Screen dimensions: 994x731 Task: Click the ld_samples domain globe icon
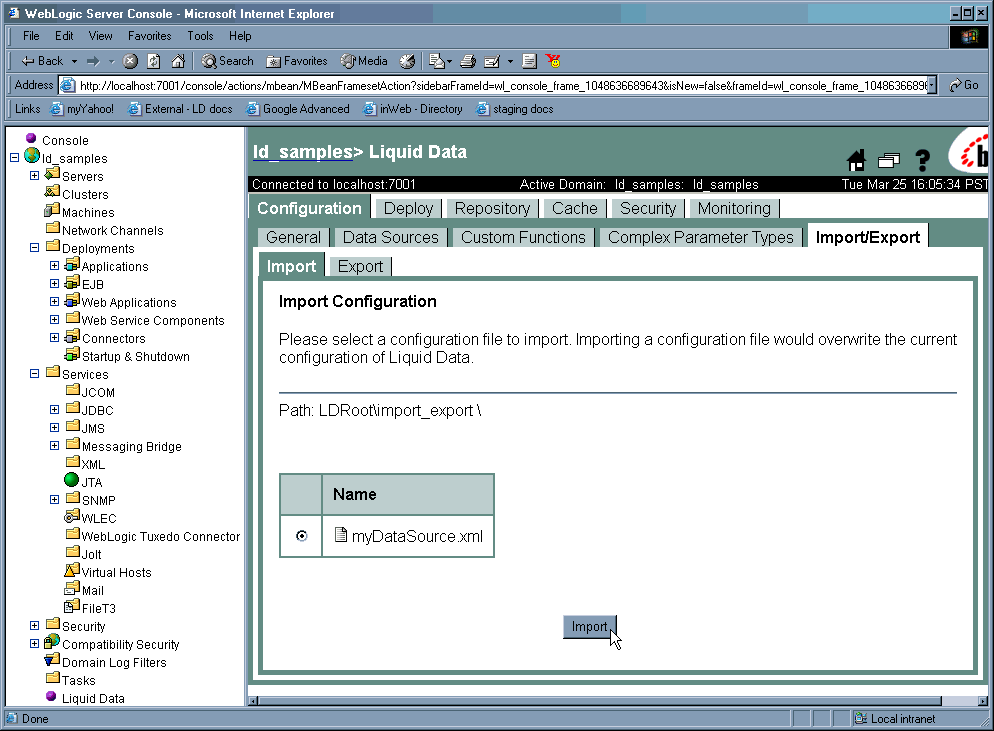click(x=32, y=155)
